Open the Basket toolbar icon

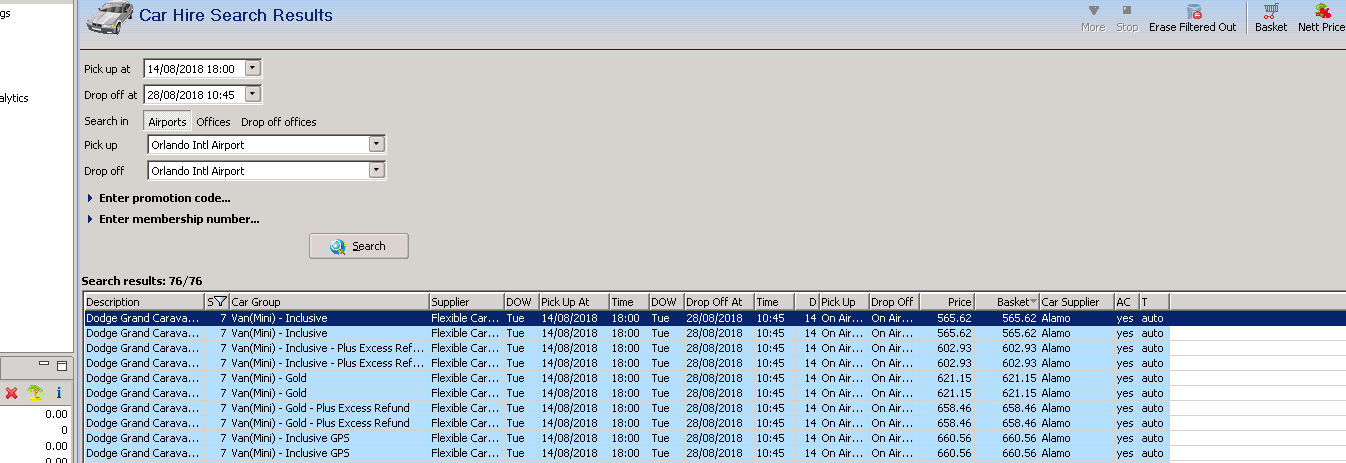click(1271, 18)
